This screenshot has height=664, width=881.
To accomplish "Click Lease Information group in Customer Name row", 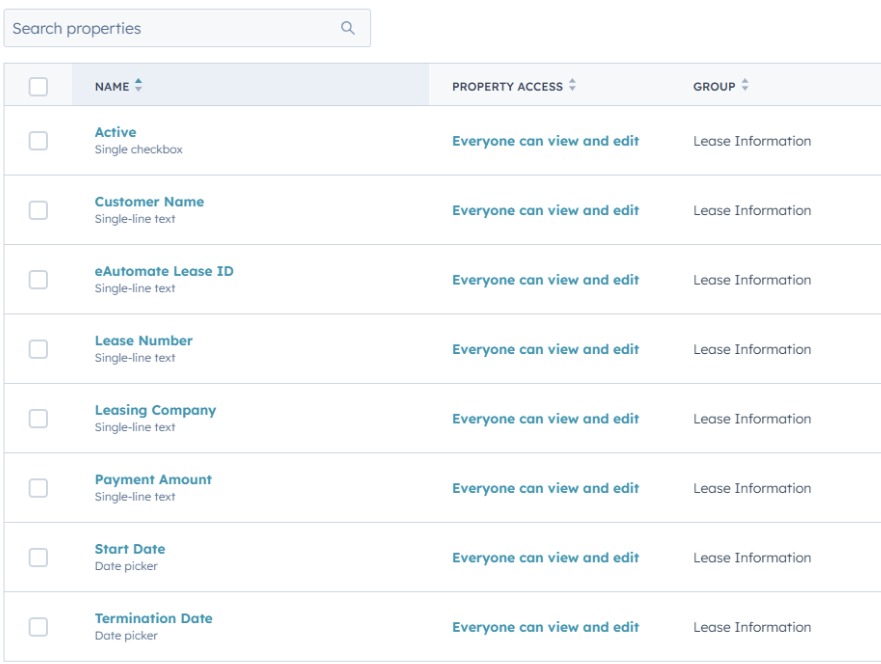I will (x=752, y=210).
